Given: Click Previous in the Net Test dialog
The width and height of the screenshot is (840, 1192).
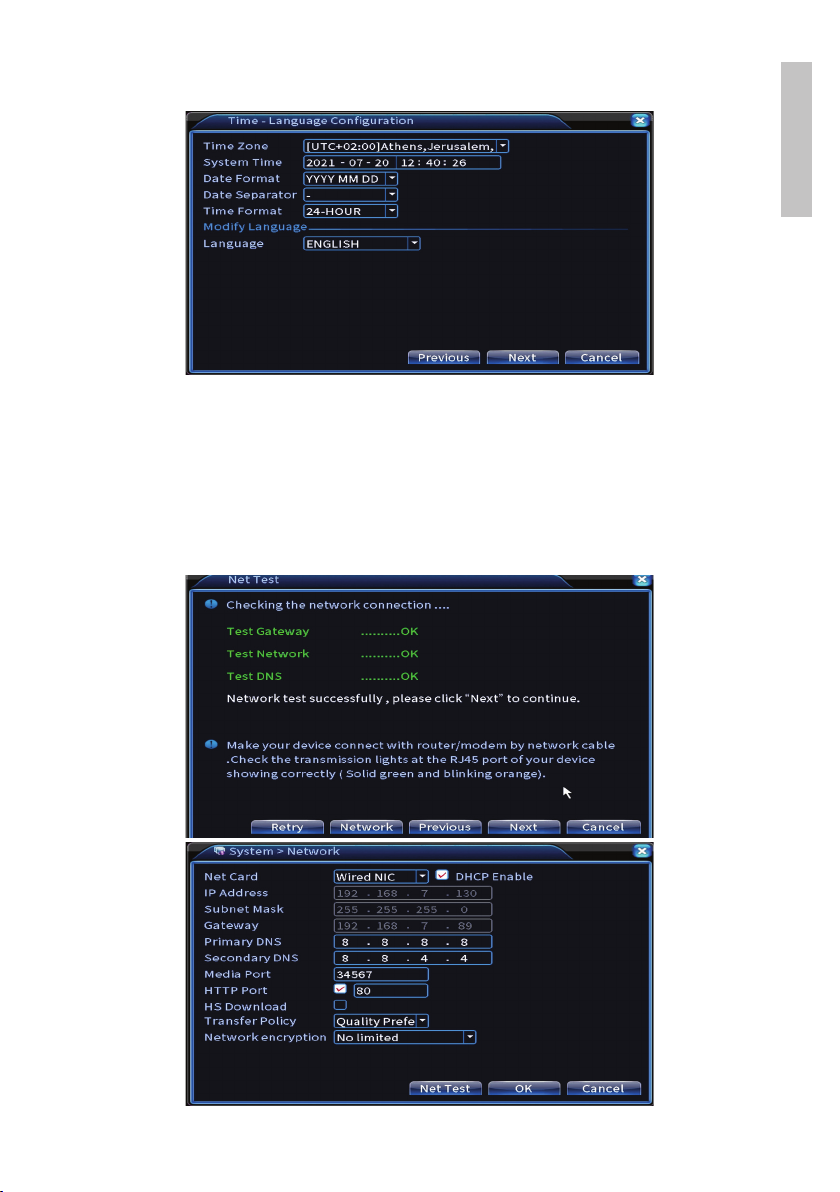Looking at the screenshot, I should click(445, 827).
